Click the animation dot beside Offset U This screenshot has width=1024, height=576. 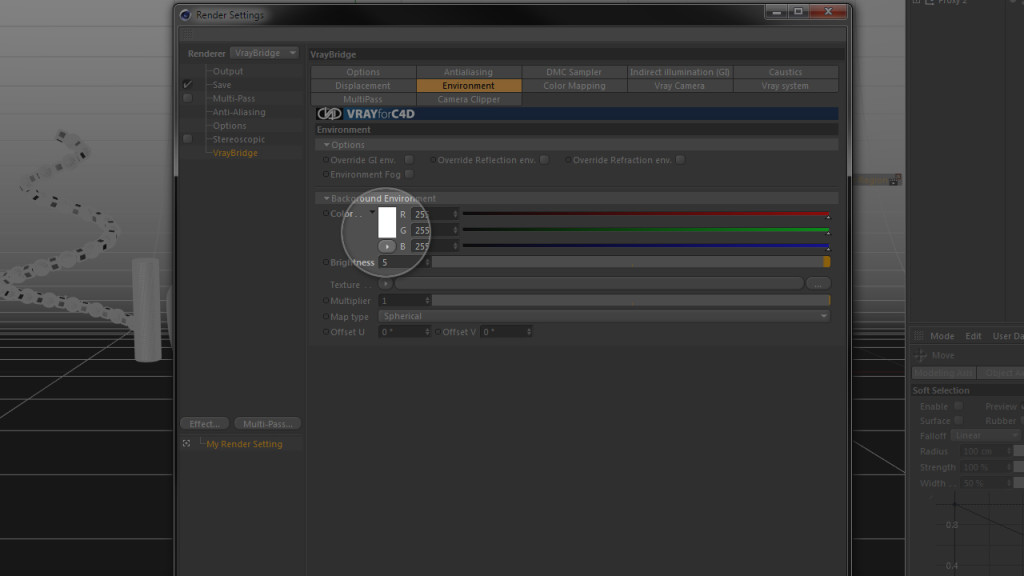pos(325,332)
